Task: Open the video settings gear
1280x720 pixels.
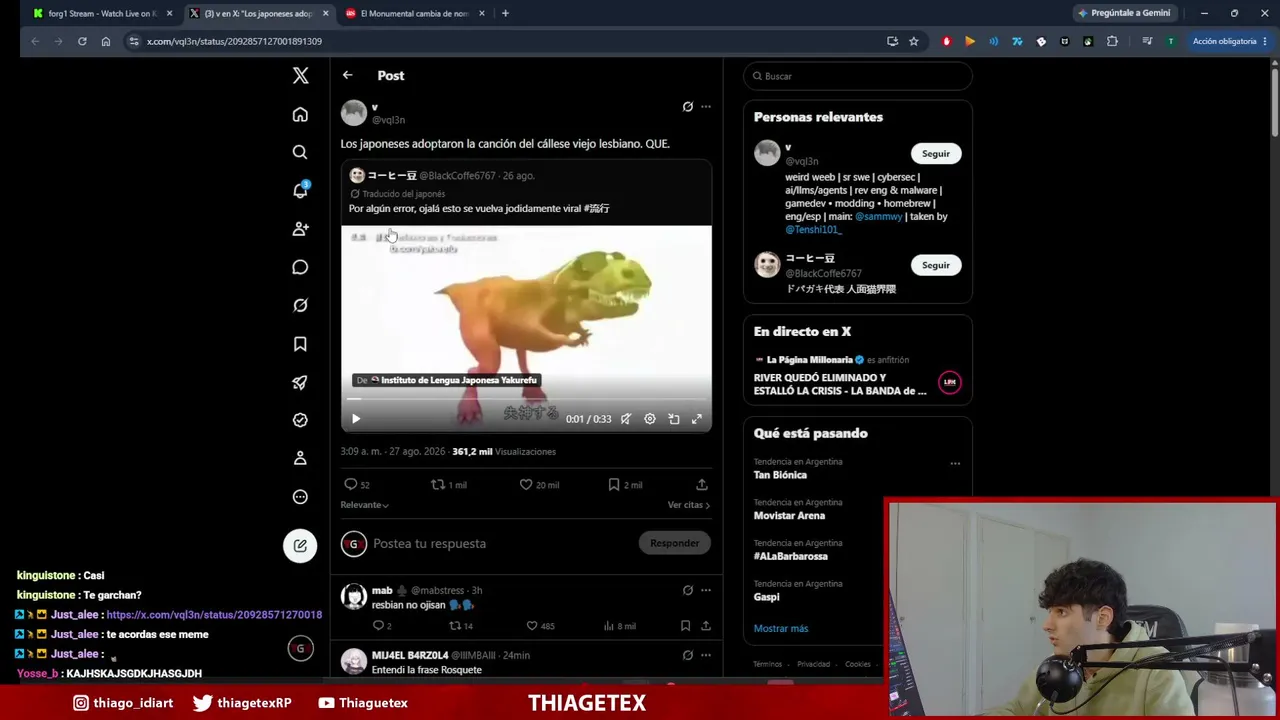Action: 650,419
